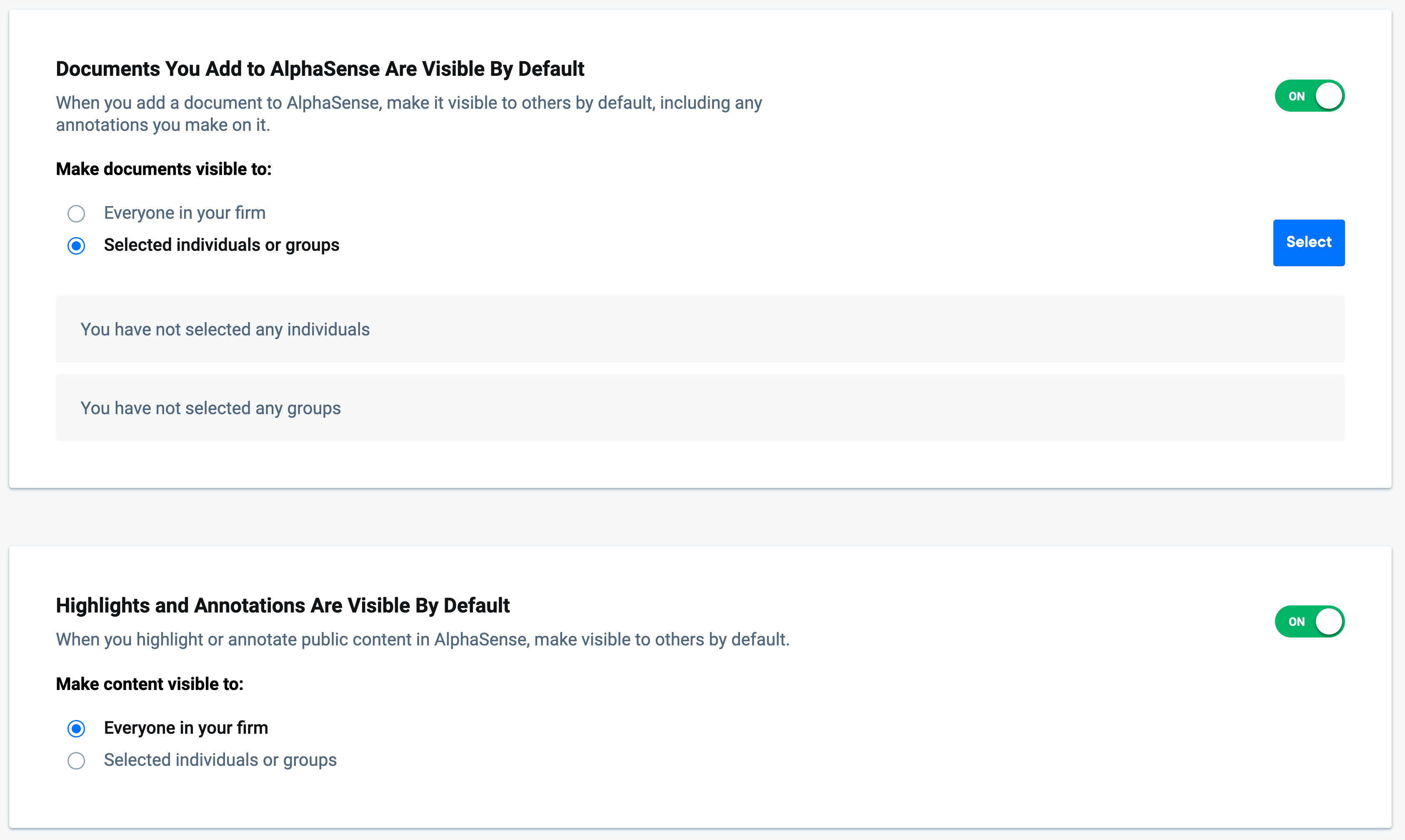Click the white knob of the Highlights ON switch
The width and height of the screenshot is (1405, 840).
click(x=1329, y=622)
